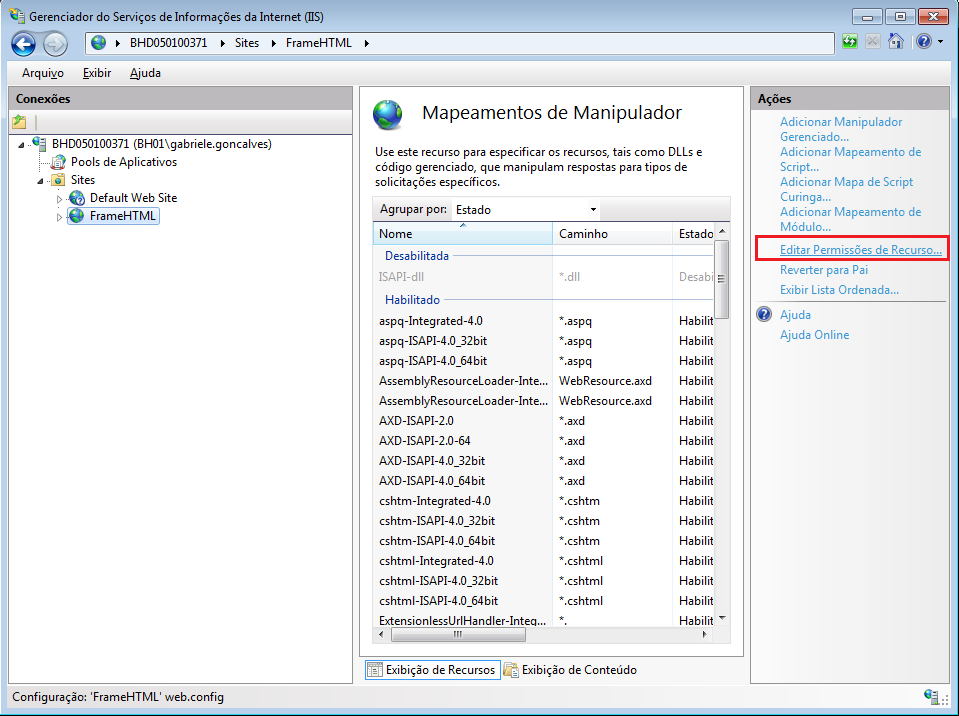Click horizontal scroll right arrow

(x=705, y=635)
